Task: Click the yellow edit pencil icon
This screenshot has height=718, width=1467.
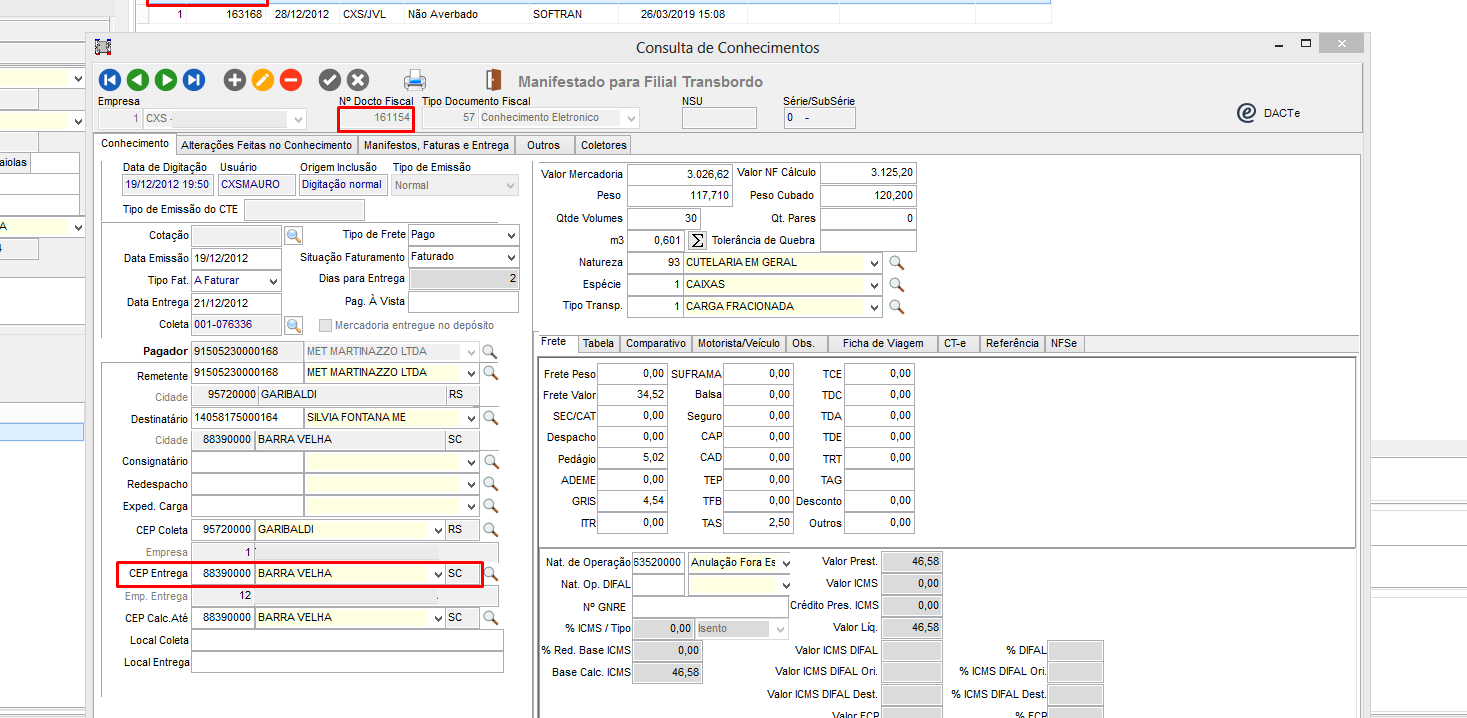Action: (263, 80)
